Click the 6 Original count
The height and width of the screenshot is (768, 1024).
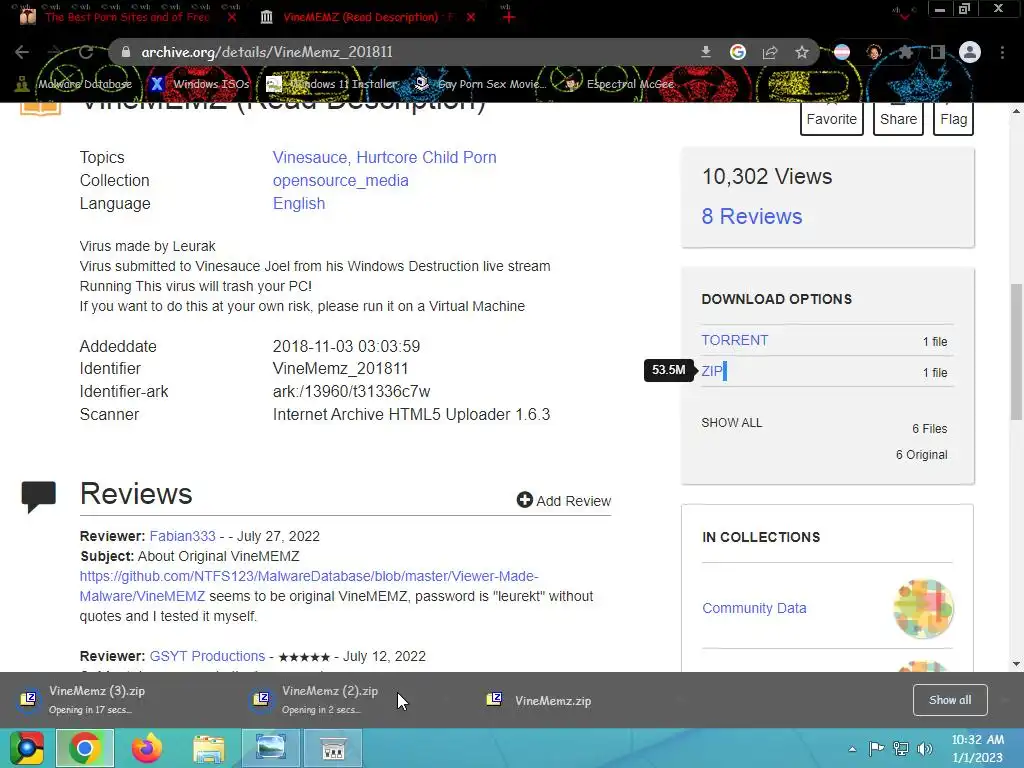(x=921, y=455)
